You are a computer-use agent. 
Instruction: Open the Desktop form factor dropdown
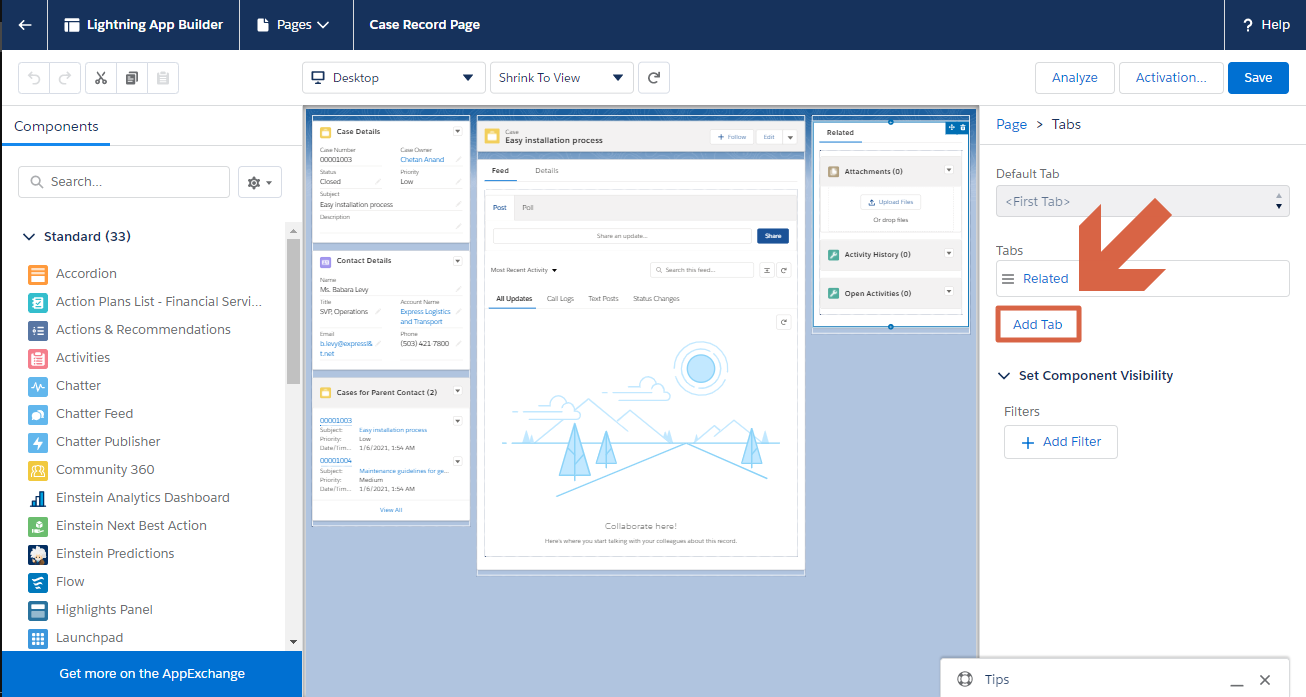click(x=393, y=78)
